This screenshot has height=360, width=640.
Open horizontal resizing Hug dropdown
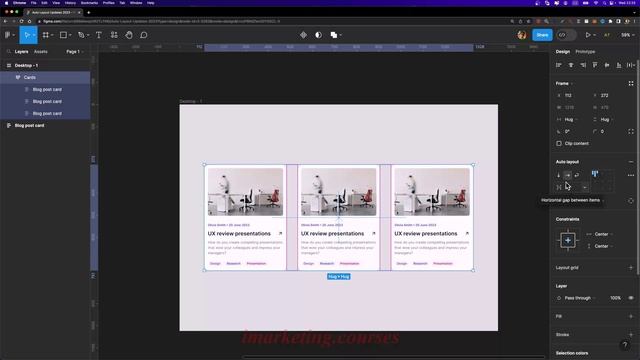point(571,120)
